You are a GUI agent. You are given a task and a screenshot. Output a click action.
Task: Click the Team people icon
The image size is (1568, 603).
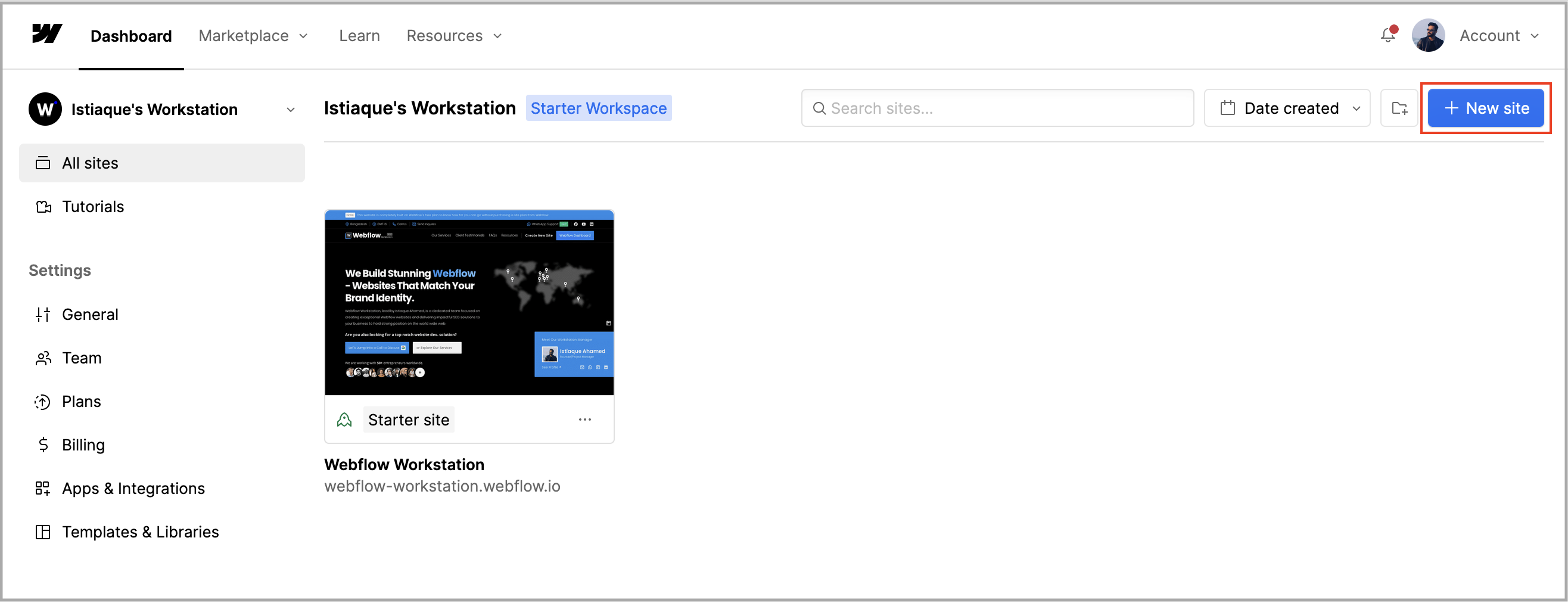(43, 359)
